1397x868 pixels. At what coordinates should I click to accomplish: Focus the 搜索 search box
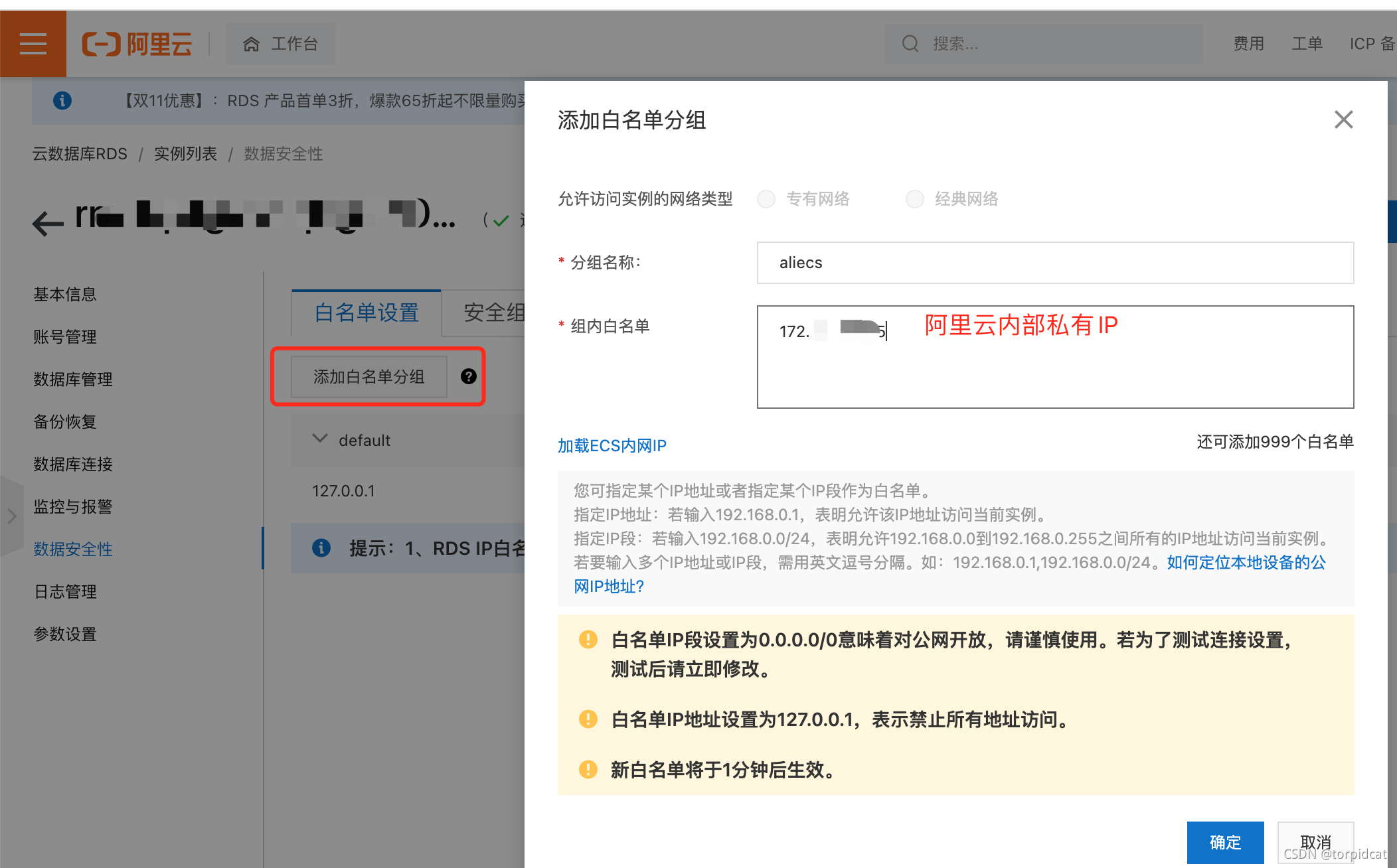(x=1043, y=44)
